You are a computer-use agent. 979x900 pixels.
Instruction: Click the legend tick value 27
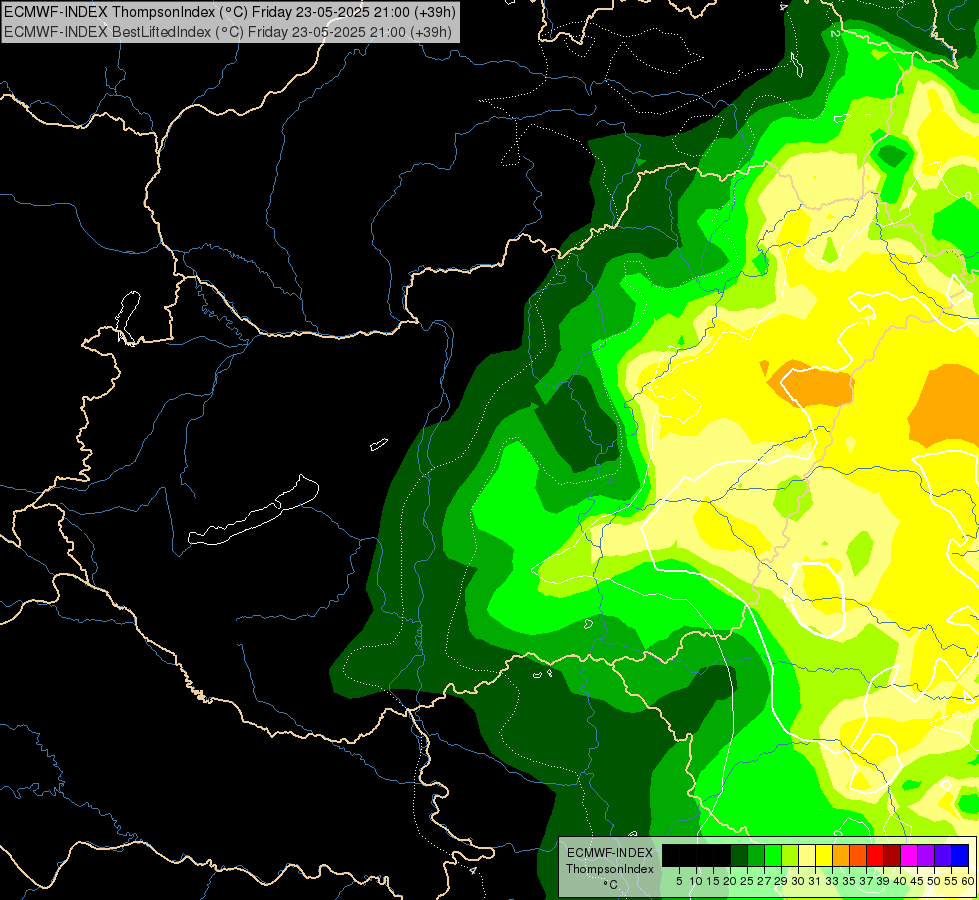pyautogui.click(x=764, y=881)
